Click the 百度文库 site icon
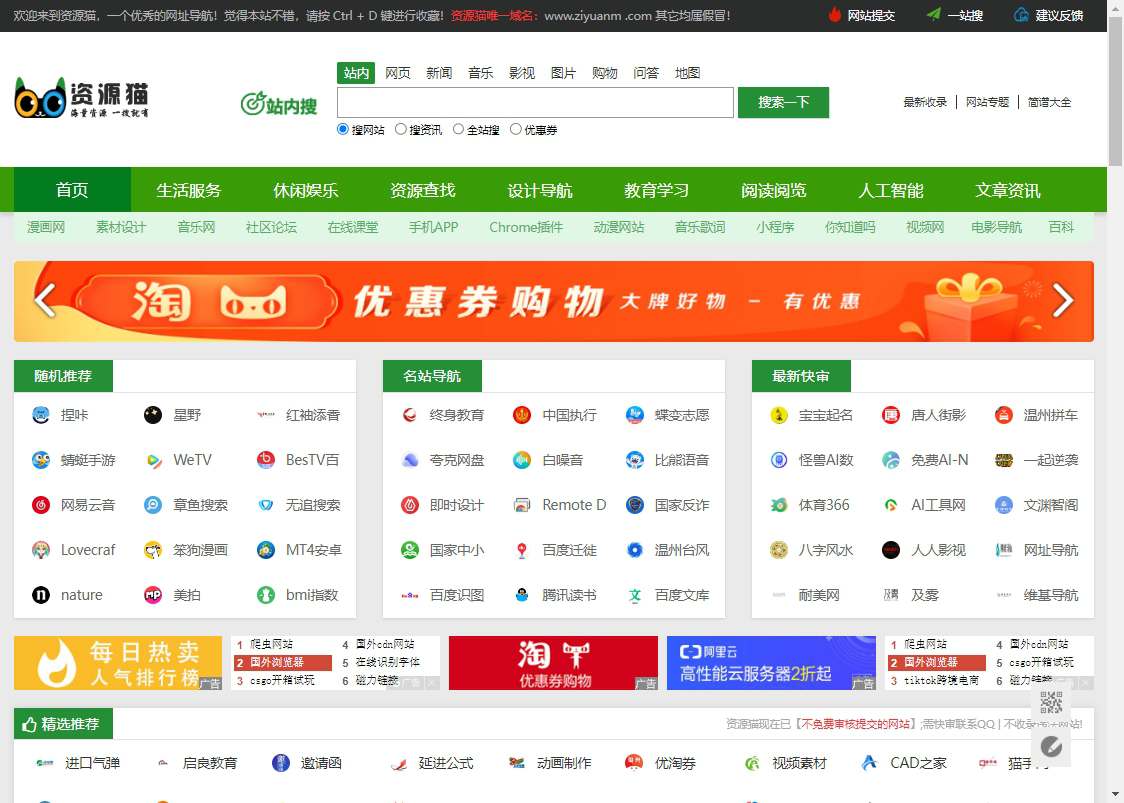1124x803 pixels. [x=635, y=594]
